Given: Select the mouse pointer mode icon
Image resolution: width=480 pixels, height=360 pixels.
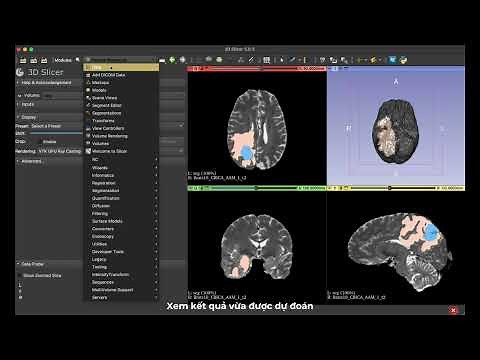Looking at the screenshot, I should pyautogui.click(x=282, y=60).
